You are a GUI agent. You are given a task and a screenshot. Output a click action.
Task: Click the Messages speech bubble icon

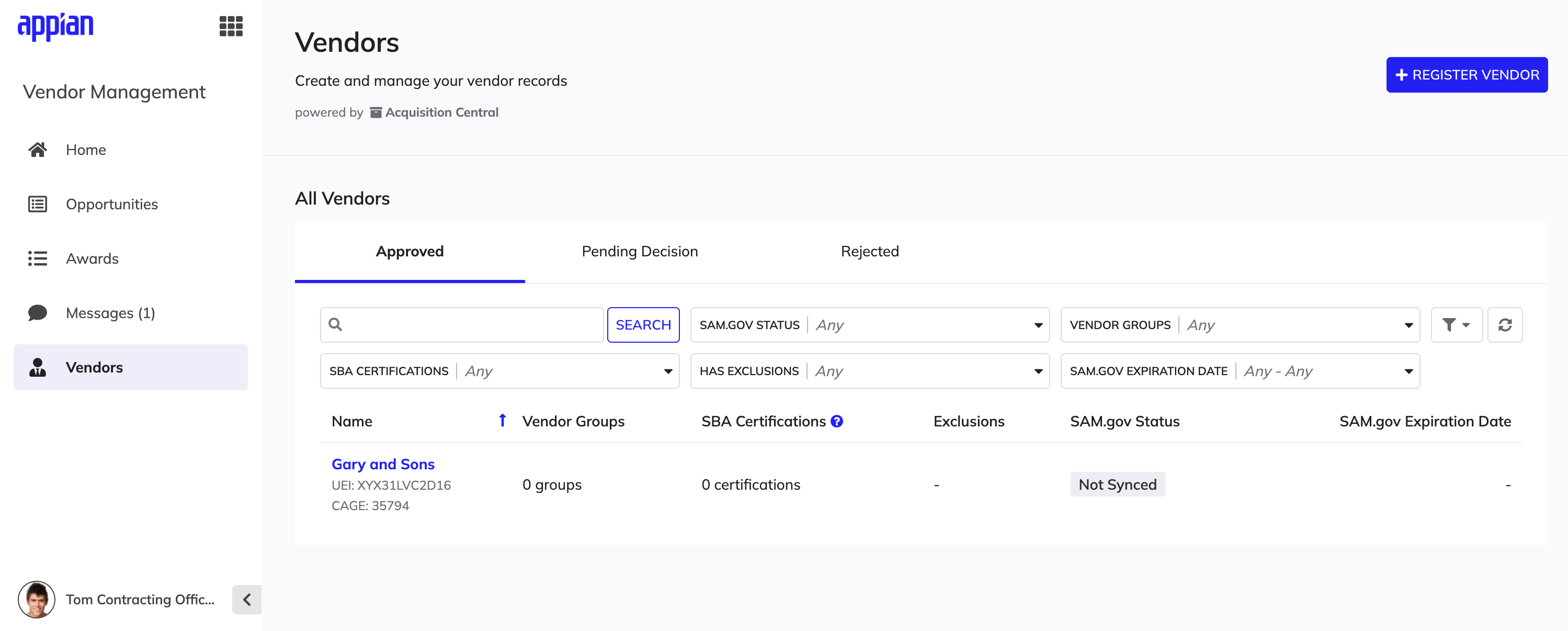tap(38, 313)
